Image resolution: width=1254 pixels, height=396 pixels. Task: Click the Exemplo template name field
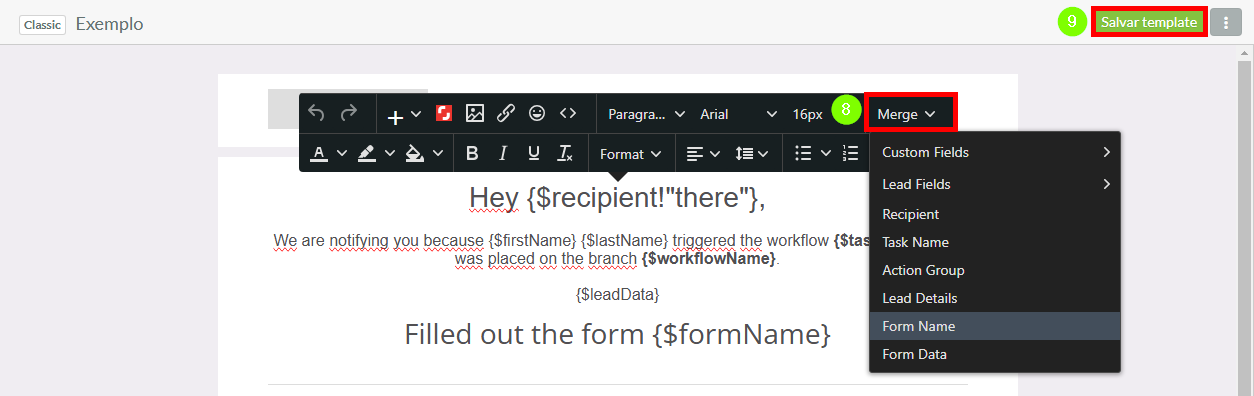(110, 23)
